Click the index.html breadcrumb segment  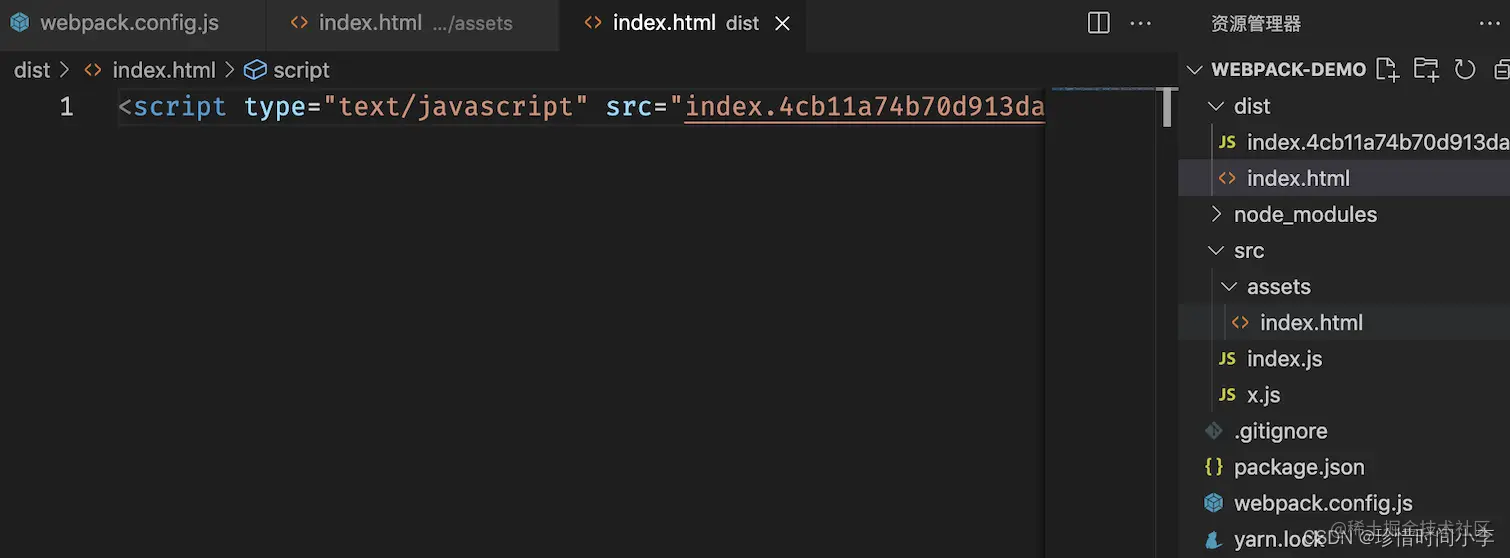click(164, 70)
